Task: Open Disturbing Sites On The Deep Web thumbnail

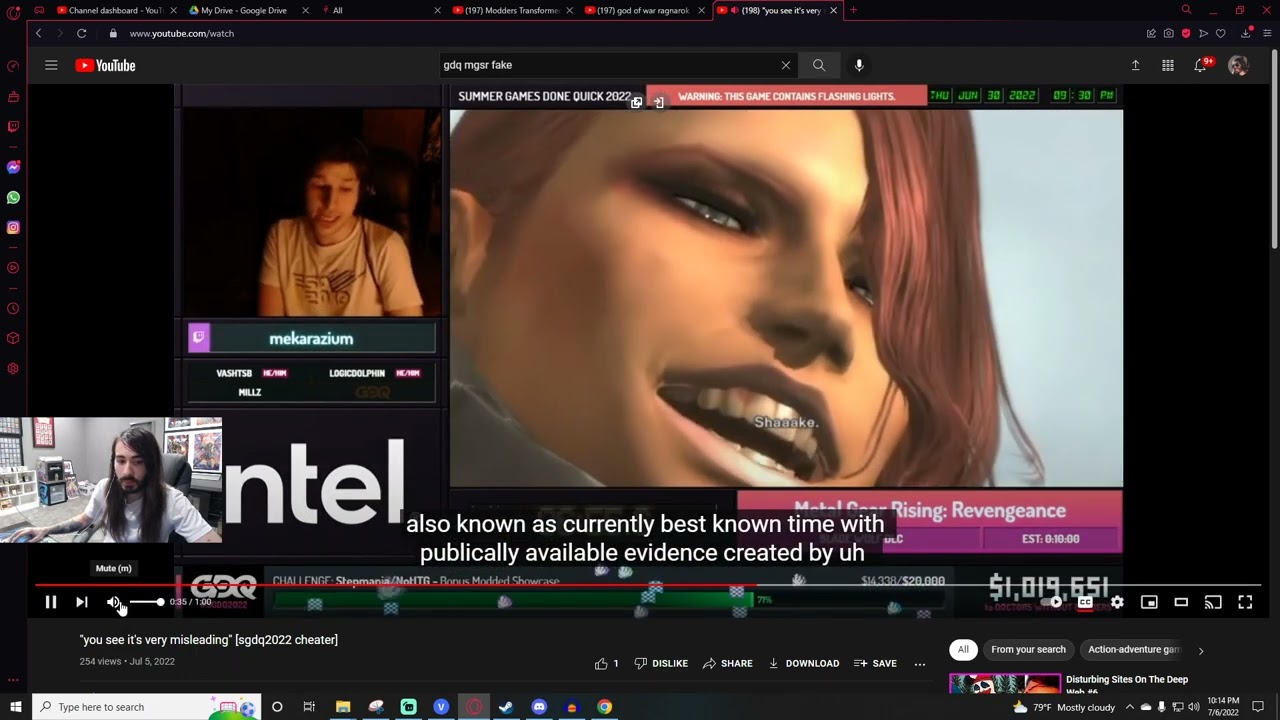Action: point(1004,684)
